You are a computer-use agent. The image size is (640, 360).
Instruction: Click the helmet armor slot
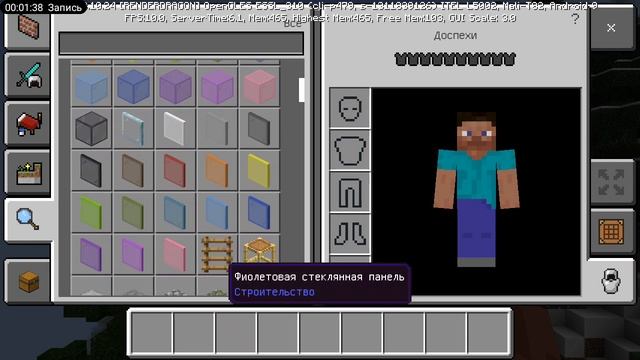pyautogui.click(x=350, y=108)
